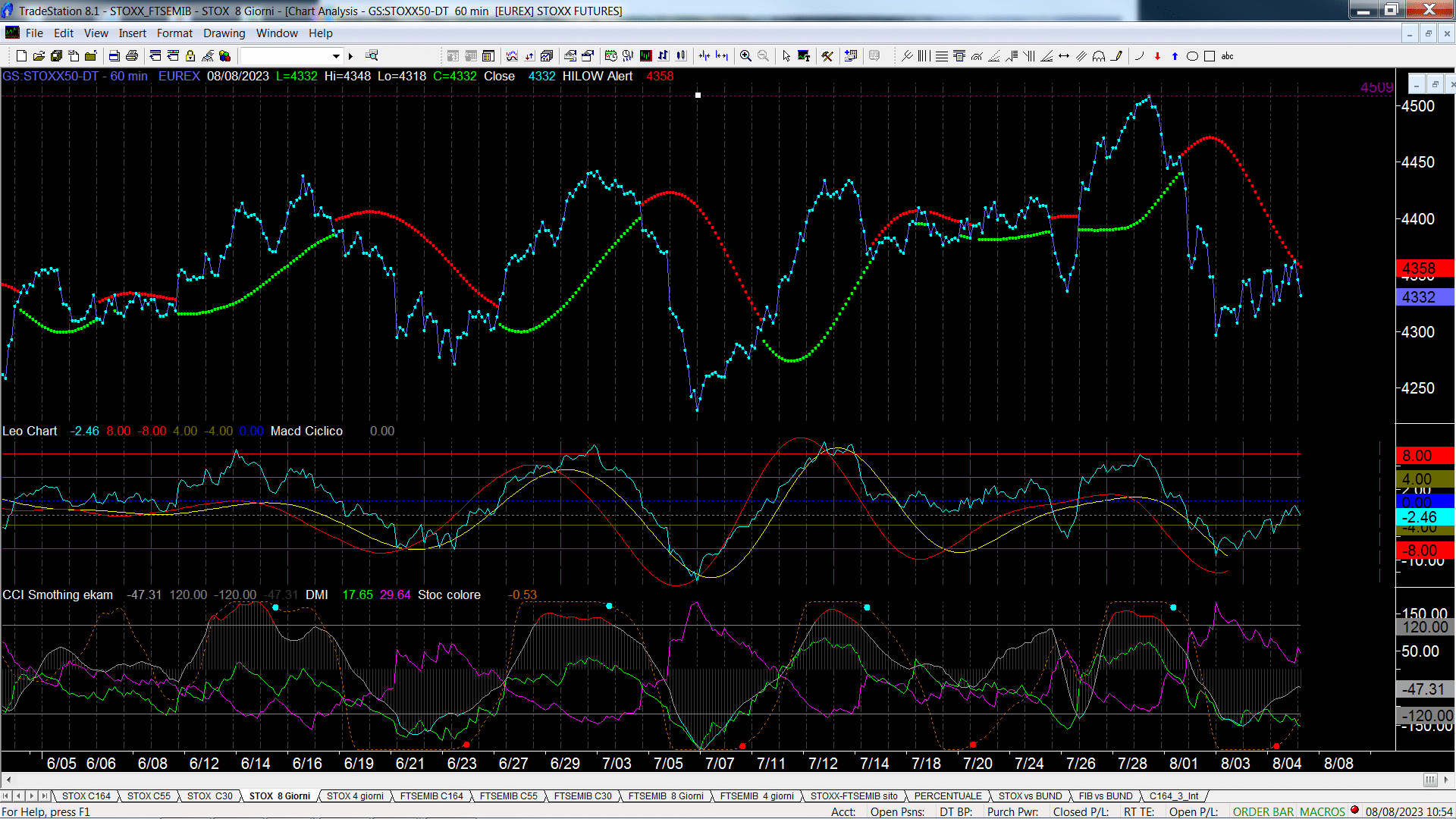Select the trendline drawing tool
This screenshot has width=1456, height=819.
907,56
